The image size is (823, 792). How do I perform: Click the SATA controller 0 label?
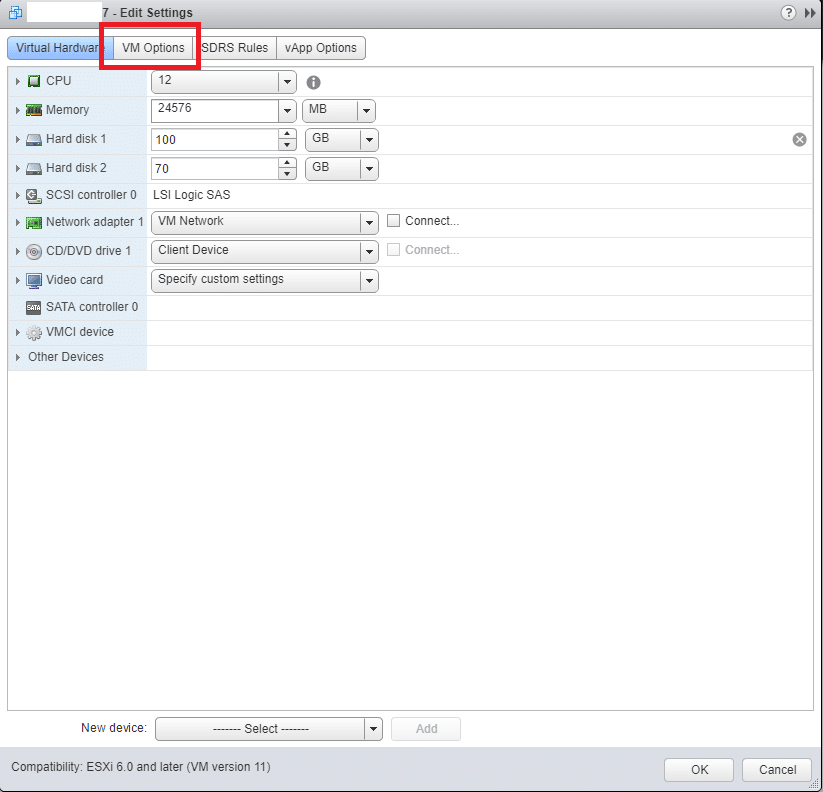(92, 307)
